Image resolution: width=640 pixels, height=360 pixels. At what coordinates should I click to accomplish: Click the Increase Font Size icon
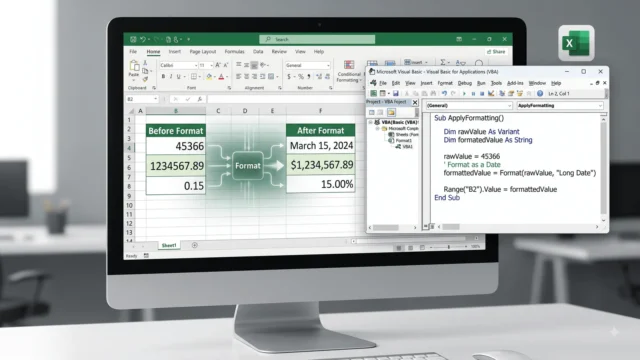coord(218,65)
